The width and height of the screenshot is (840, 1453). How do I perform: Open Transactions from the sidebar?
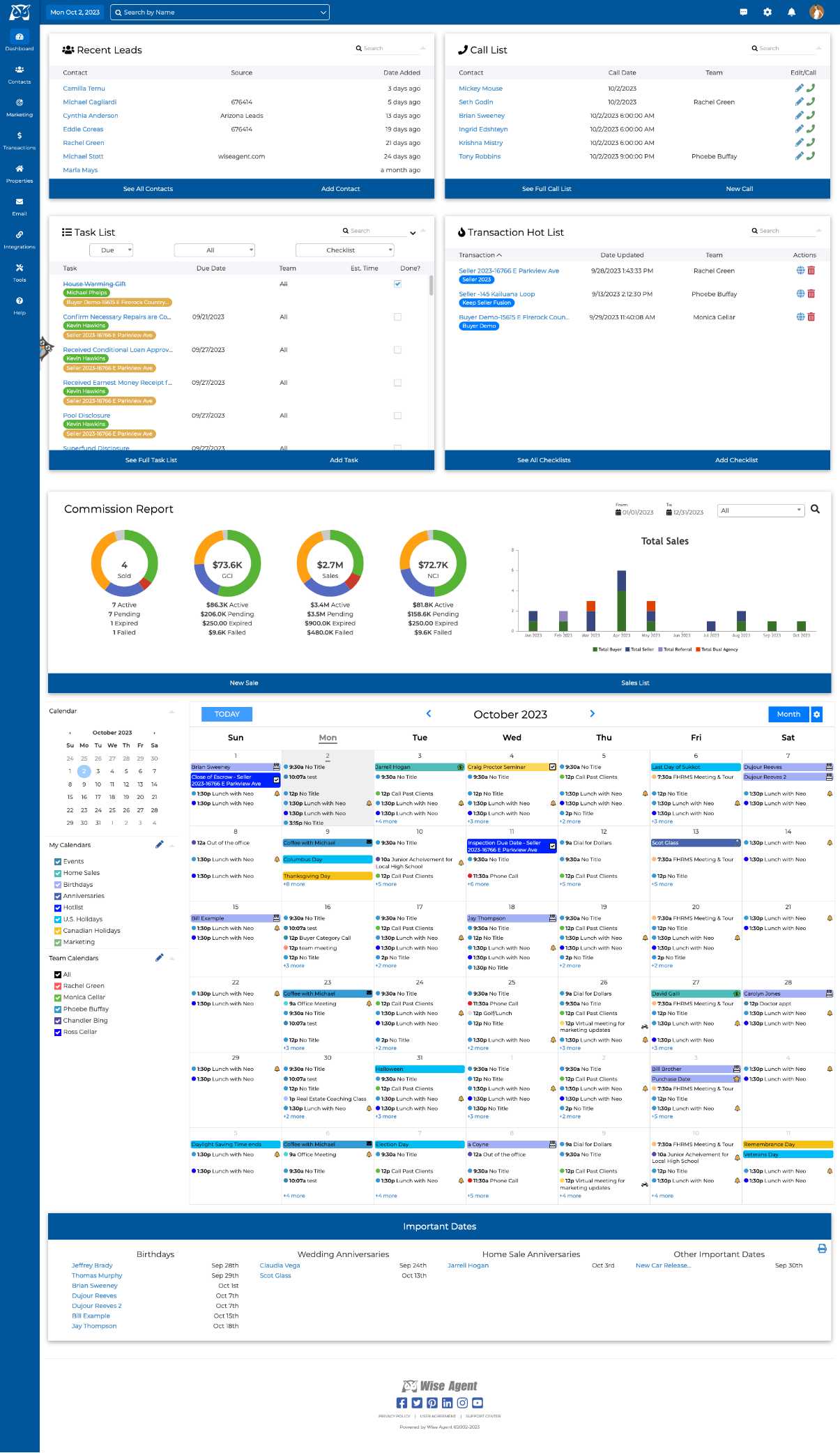click(x=20, y=140)
